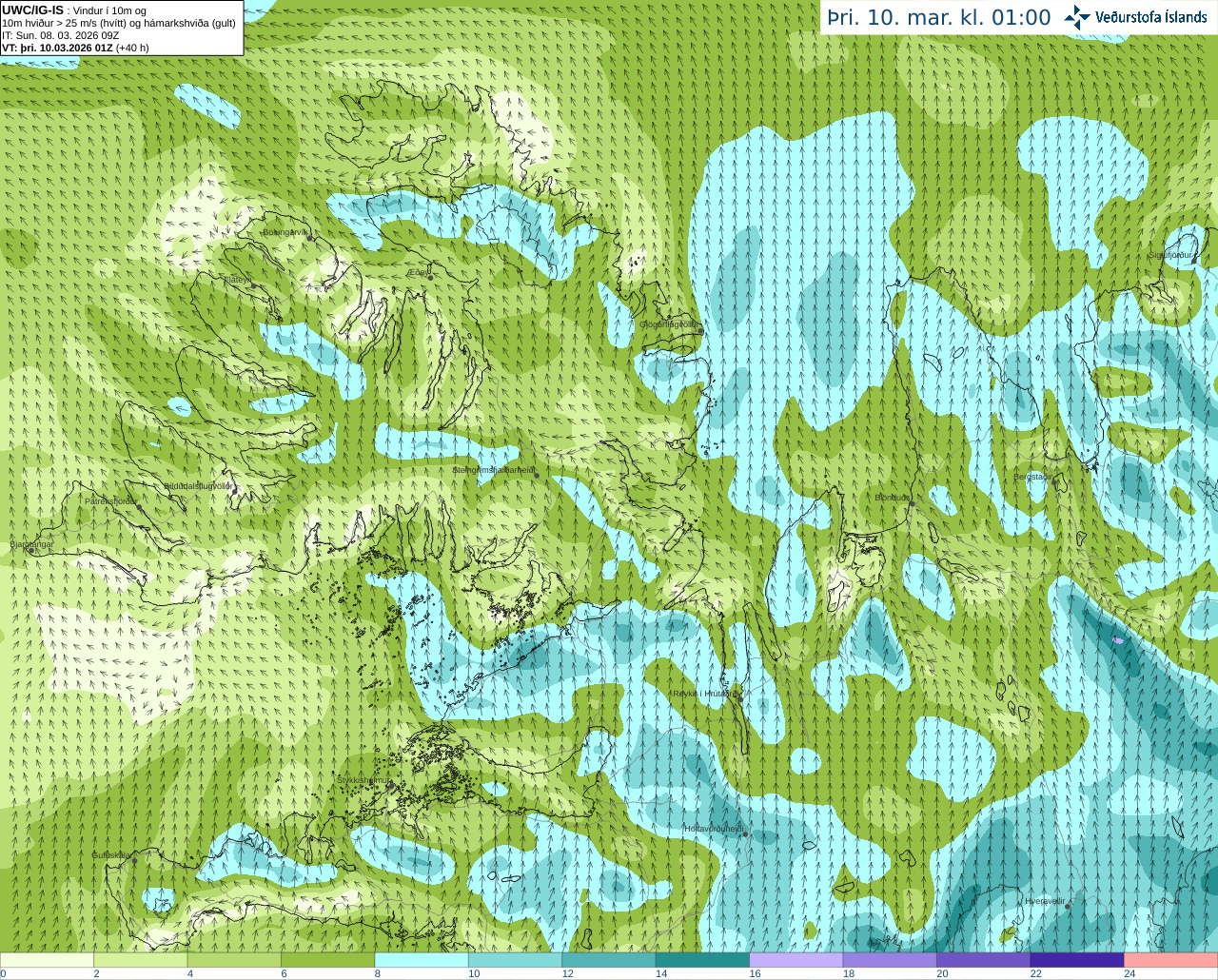The image size is (1218, 980).
Task: Click the 12–14 m/s teal legend swatch
Action: 609,960
